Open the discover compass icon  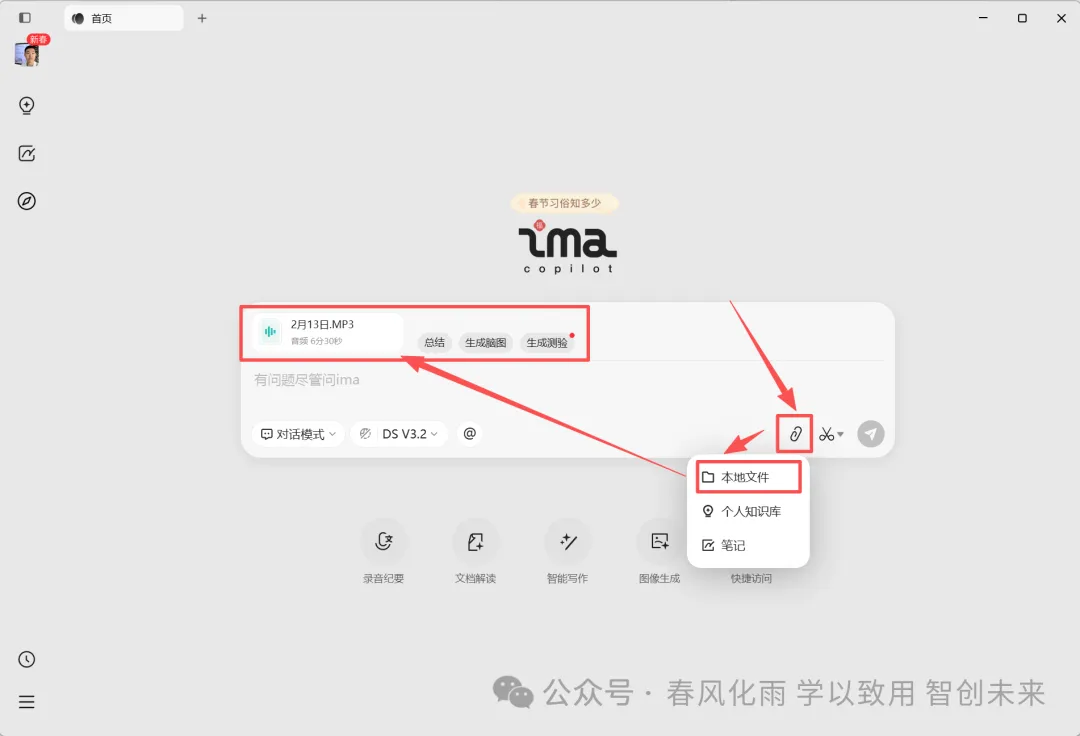[x=27, y=201]
